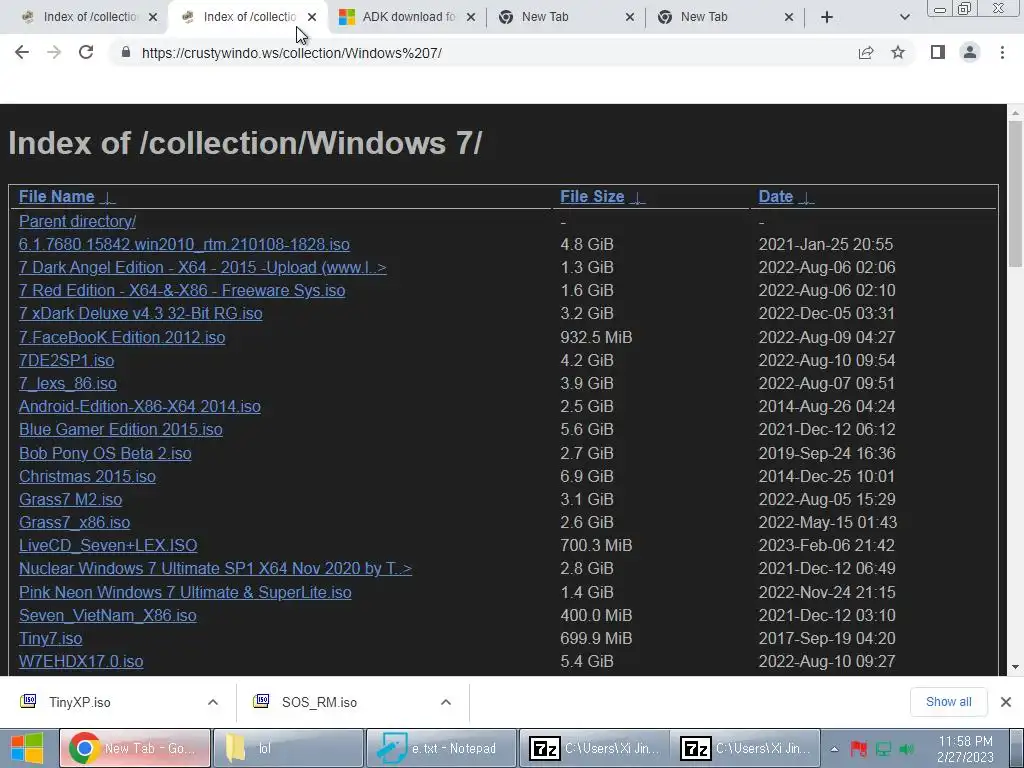
Task: Sort listing by File Name header
Action: pyautogui.click(x=56, y=197)
